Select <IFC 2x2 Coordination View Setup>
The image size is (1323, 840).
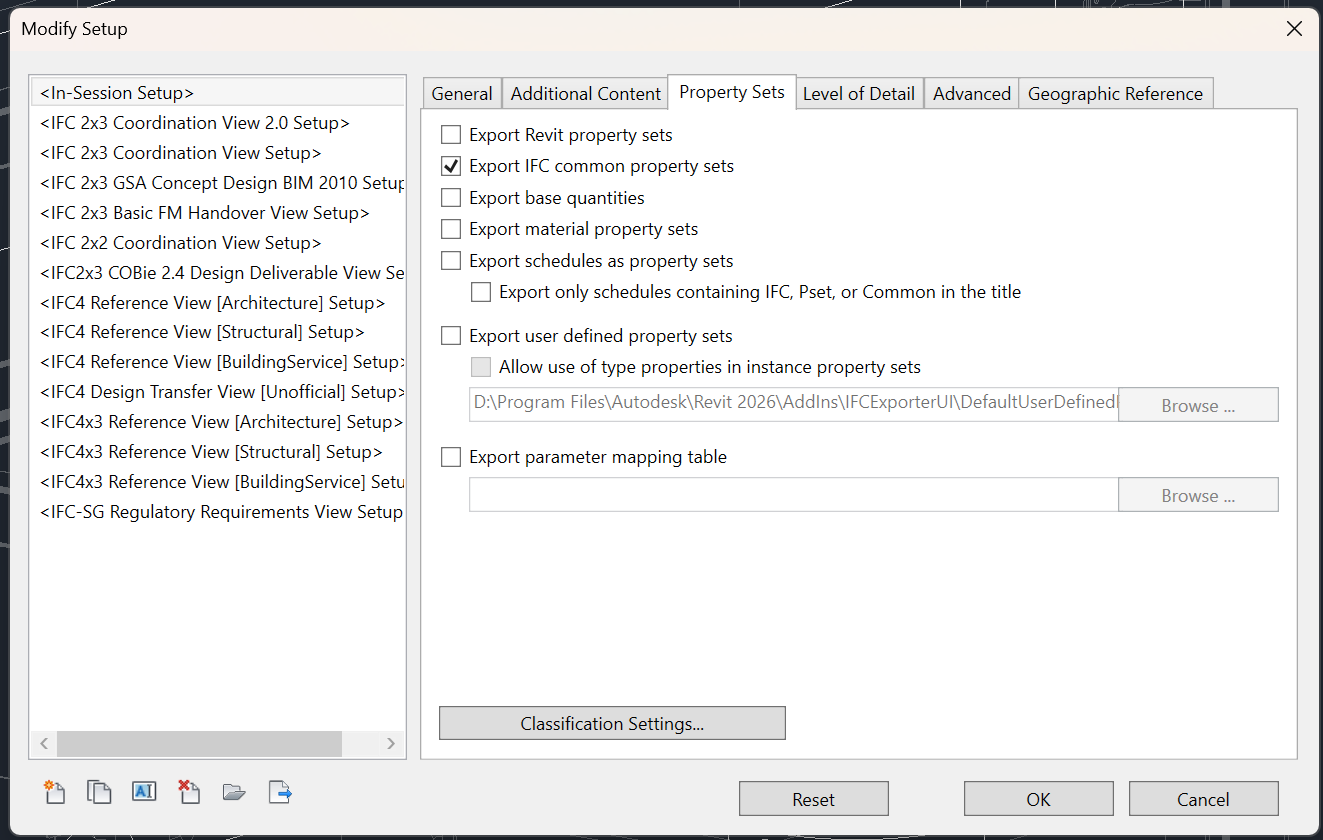coord(218,243)
